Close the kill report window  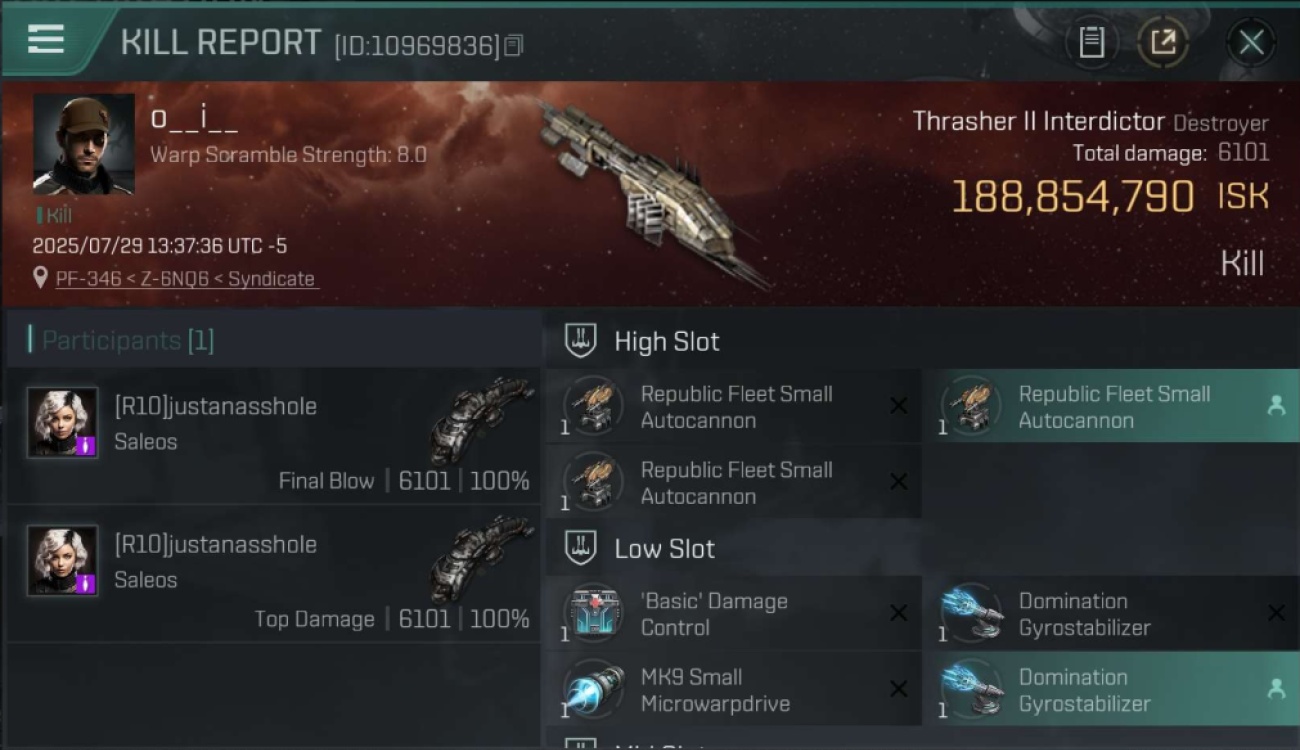point(1251,42)
